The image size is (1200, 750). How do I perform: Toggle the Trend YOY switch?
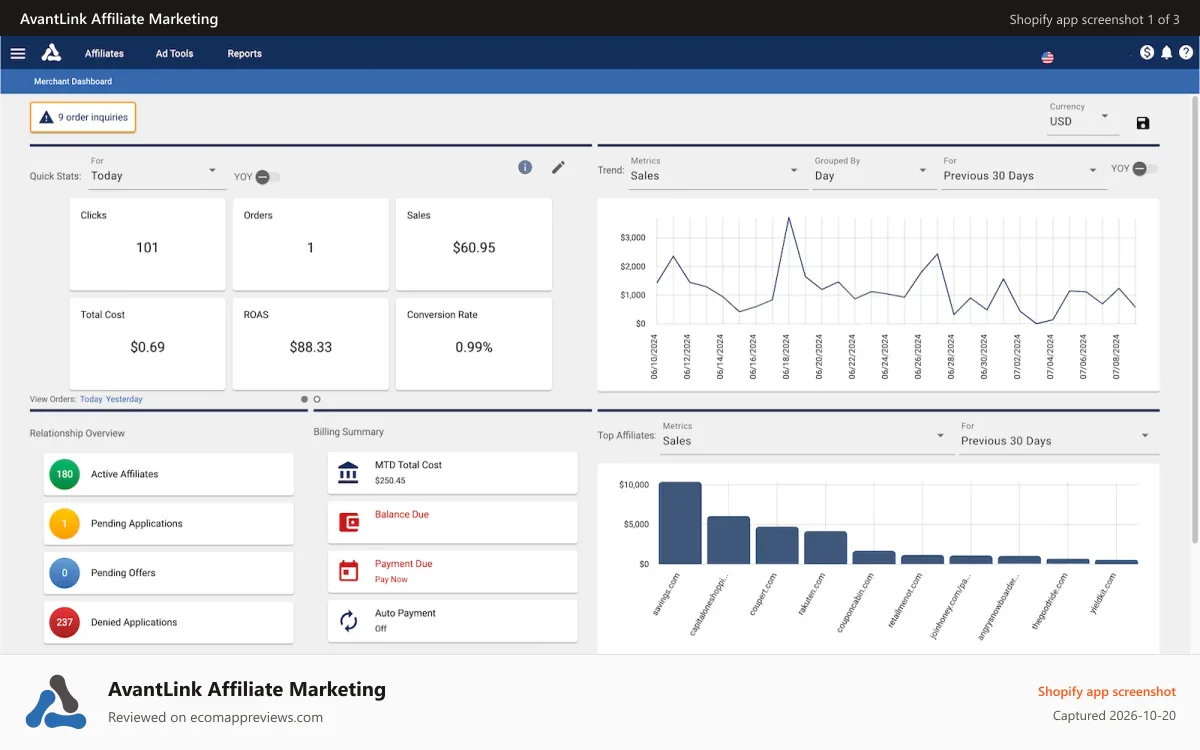(x=1145, y=169)
